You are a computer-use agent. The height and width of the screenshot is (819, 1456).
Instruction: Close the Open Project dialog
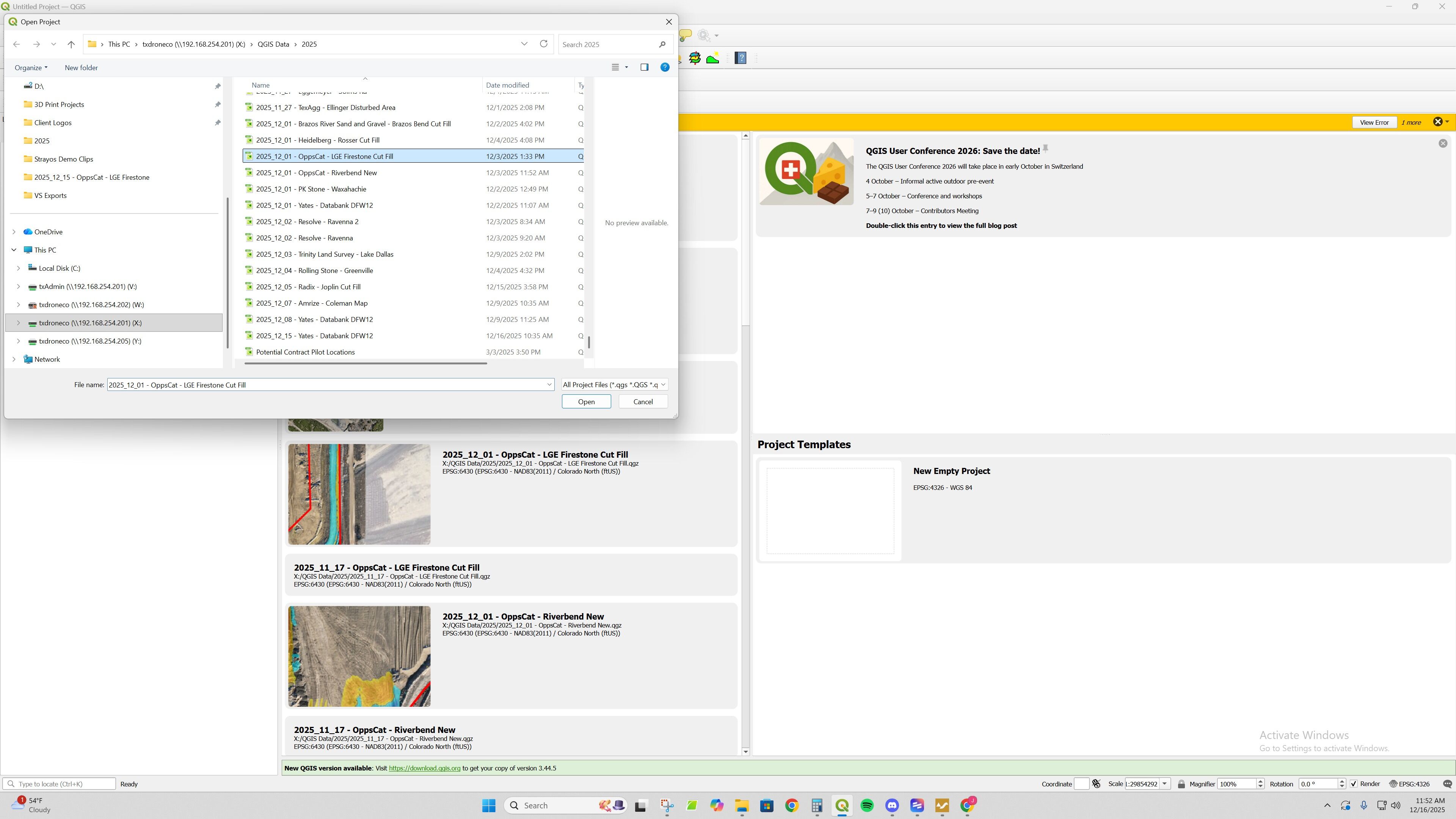coord(669,22)
